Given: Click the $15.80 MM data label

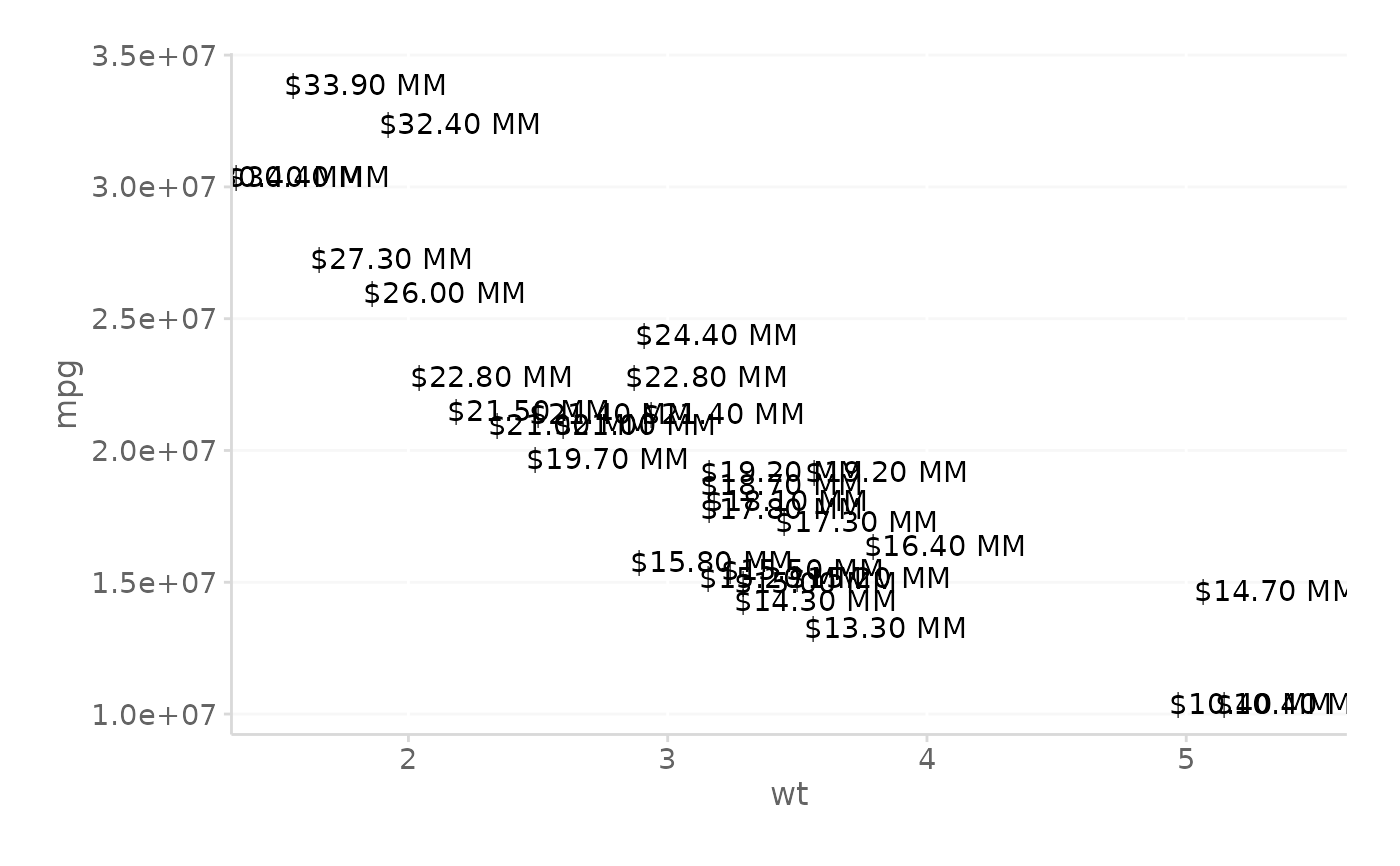Looking at the screenshot, I should coord(711,563).
